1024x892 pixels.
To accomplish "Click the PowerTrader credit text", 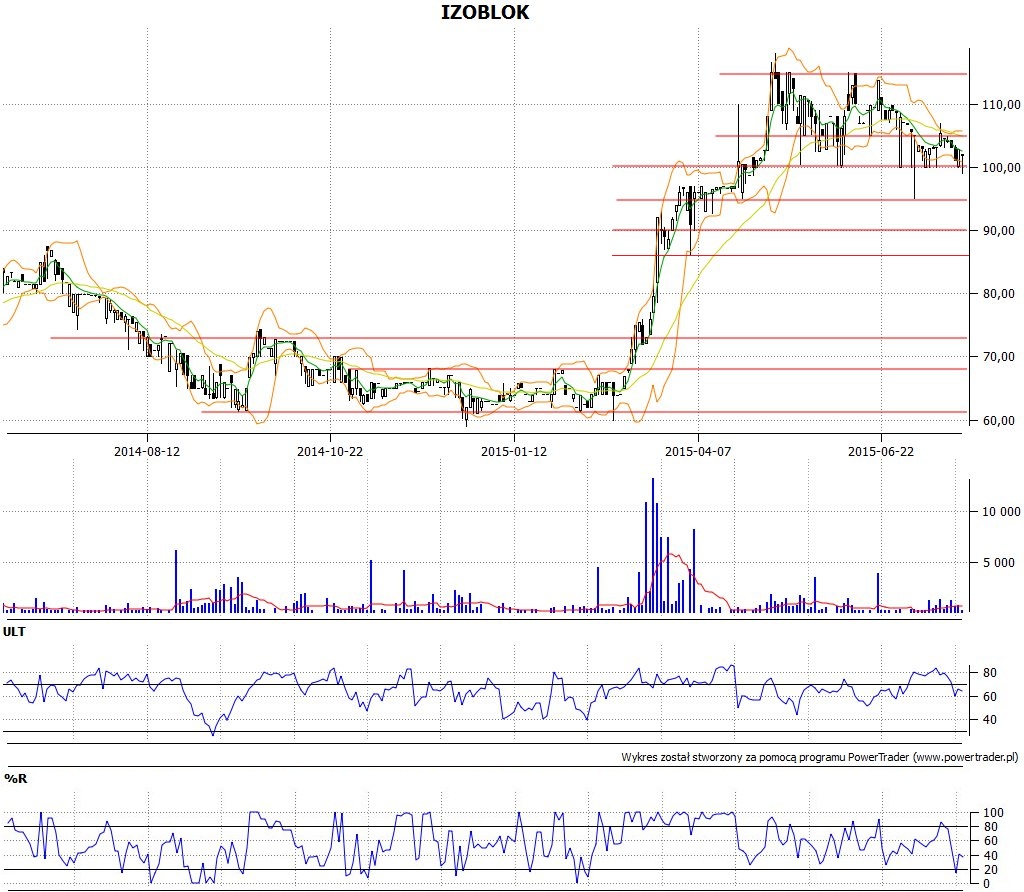I will pos(820,757).
